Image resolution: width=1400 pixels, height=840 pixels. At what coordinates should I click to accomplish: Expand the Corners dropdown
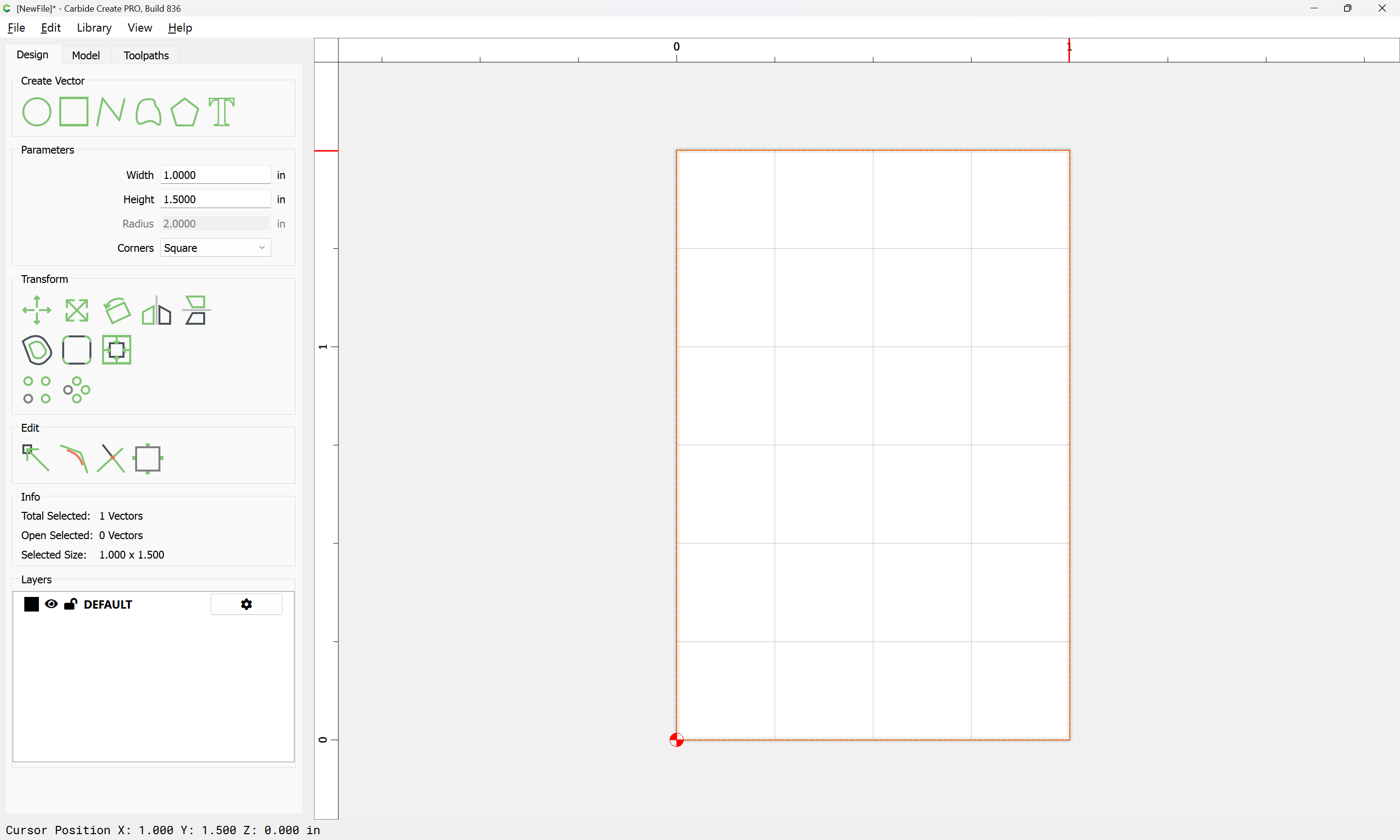[x=215, y=248]
